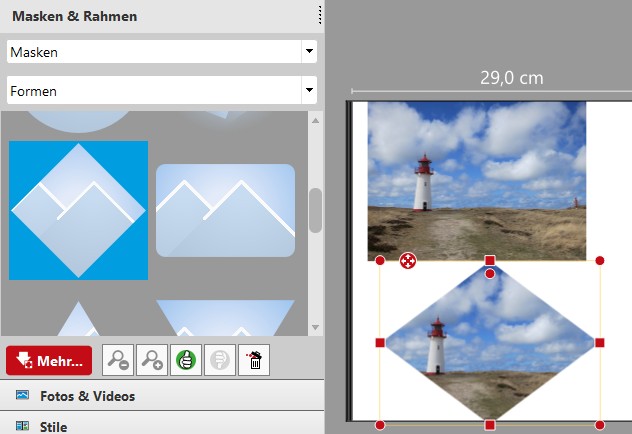Screen dimensions: 632x434
Task: Click the top-right round corner handle
Action: (x=600, y=261)
